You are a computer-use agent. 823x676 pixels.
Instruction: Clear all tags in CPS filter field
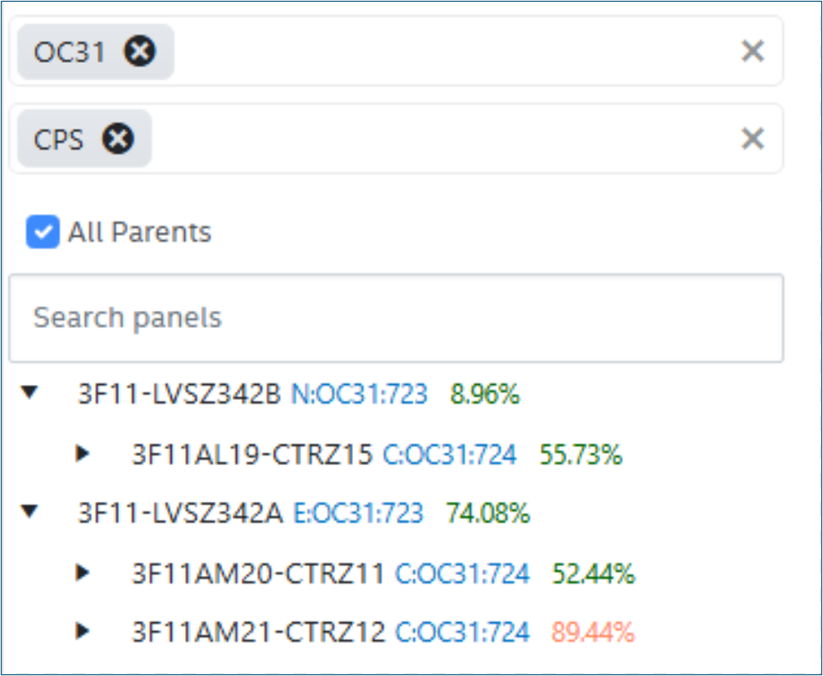point(752,139)
